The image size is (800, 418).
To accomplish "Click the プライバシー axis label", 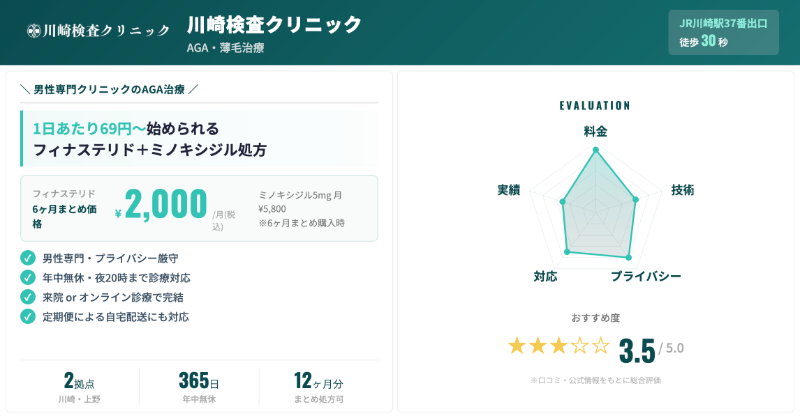I will [646, 276].
